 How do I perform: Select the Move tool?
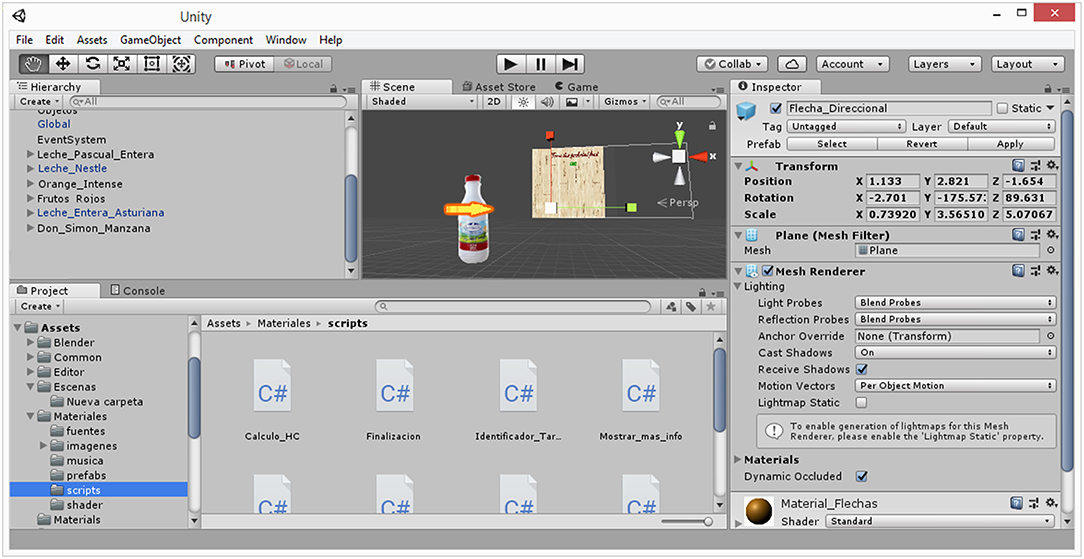point(63,64)
